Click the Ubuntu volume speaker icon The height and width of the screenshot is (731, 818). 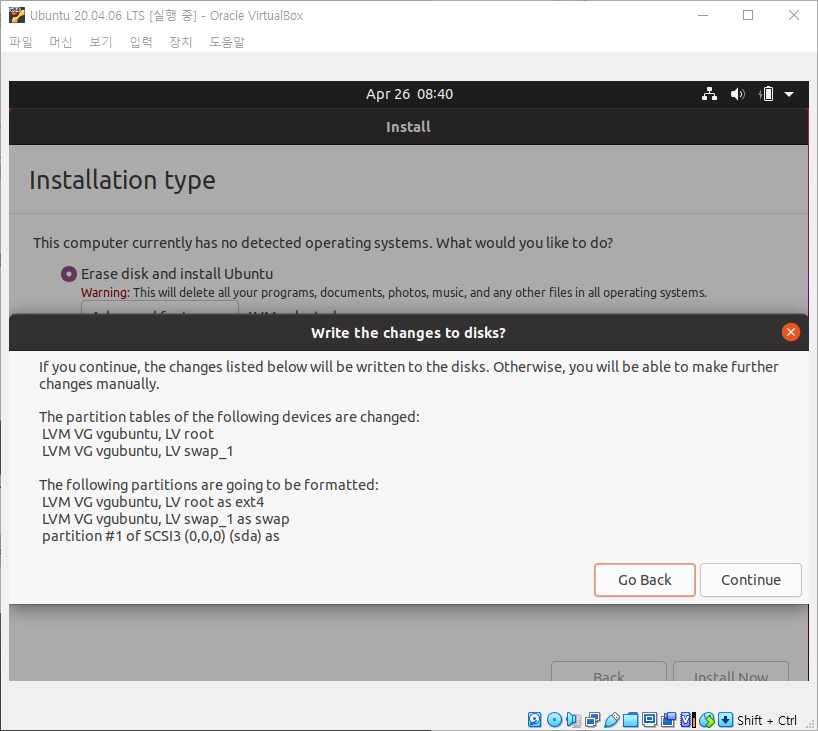[737, 94]
